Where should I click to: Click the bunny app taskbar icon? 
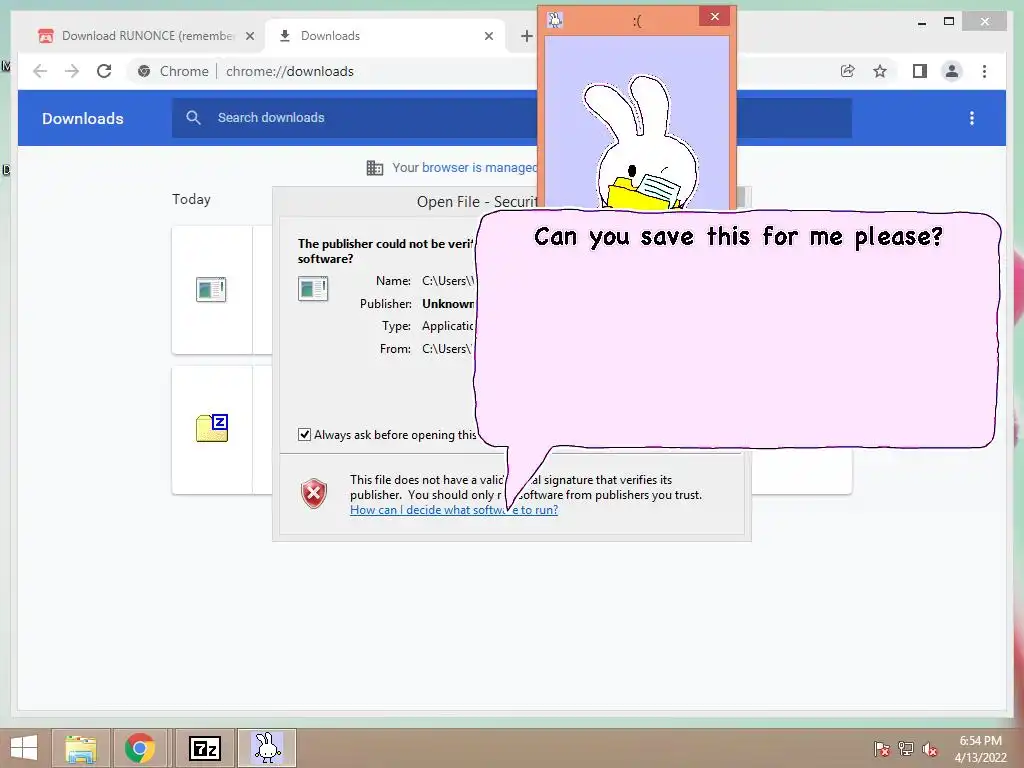pyautogui.click(x=267, y=748)
